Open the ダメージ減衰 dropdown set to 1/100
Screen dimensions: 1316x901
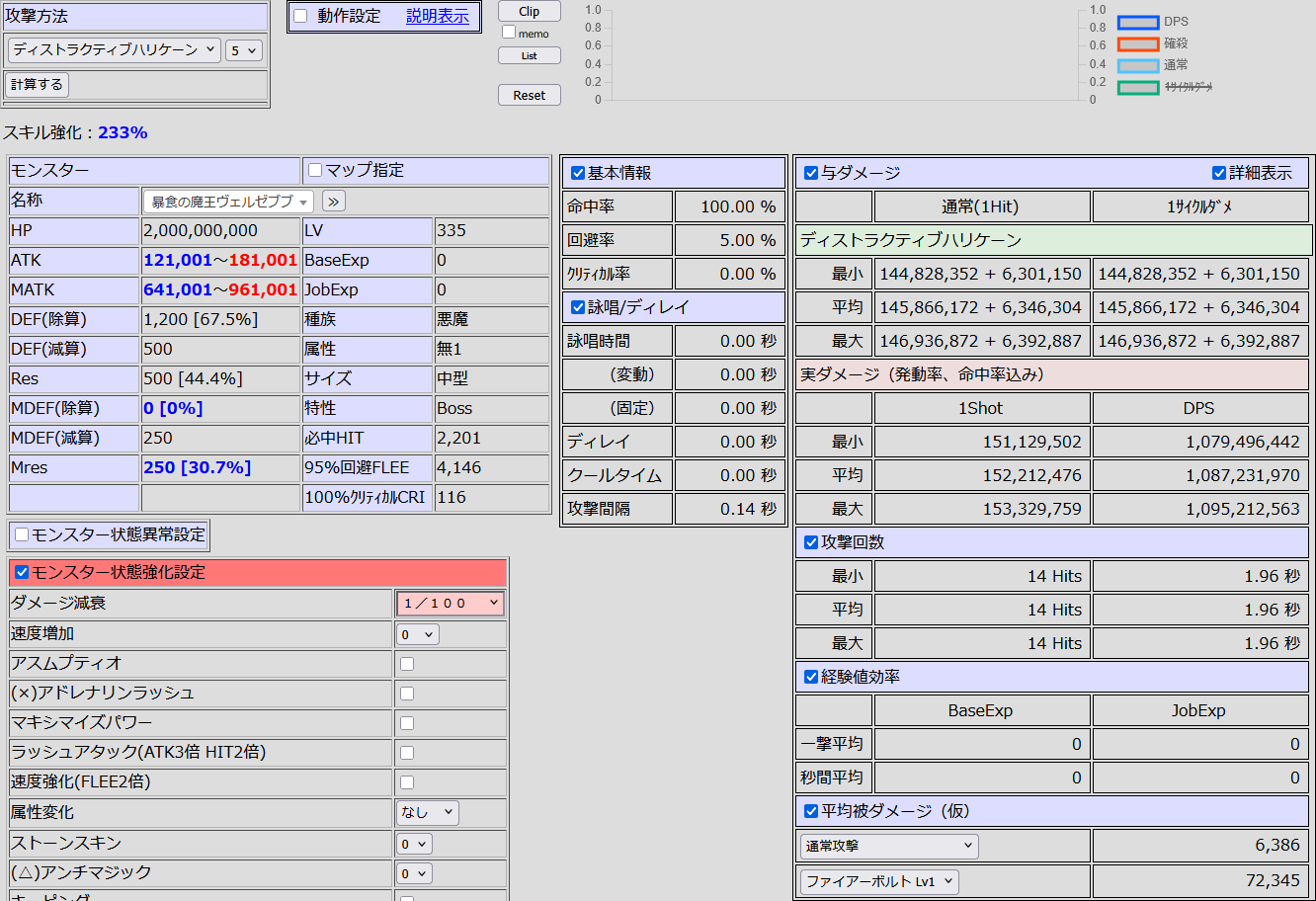click(451, 603)
